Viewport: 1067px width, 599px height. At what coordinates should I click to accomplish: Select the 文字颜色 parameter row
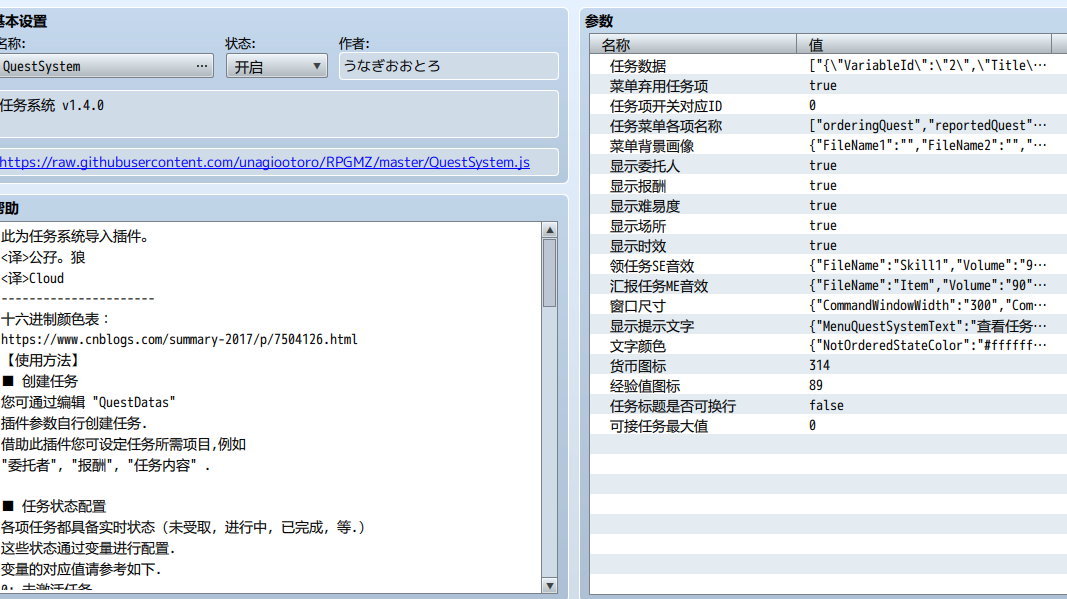[828, 345]
